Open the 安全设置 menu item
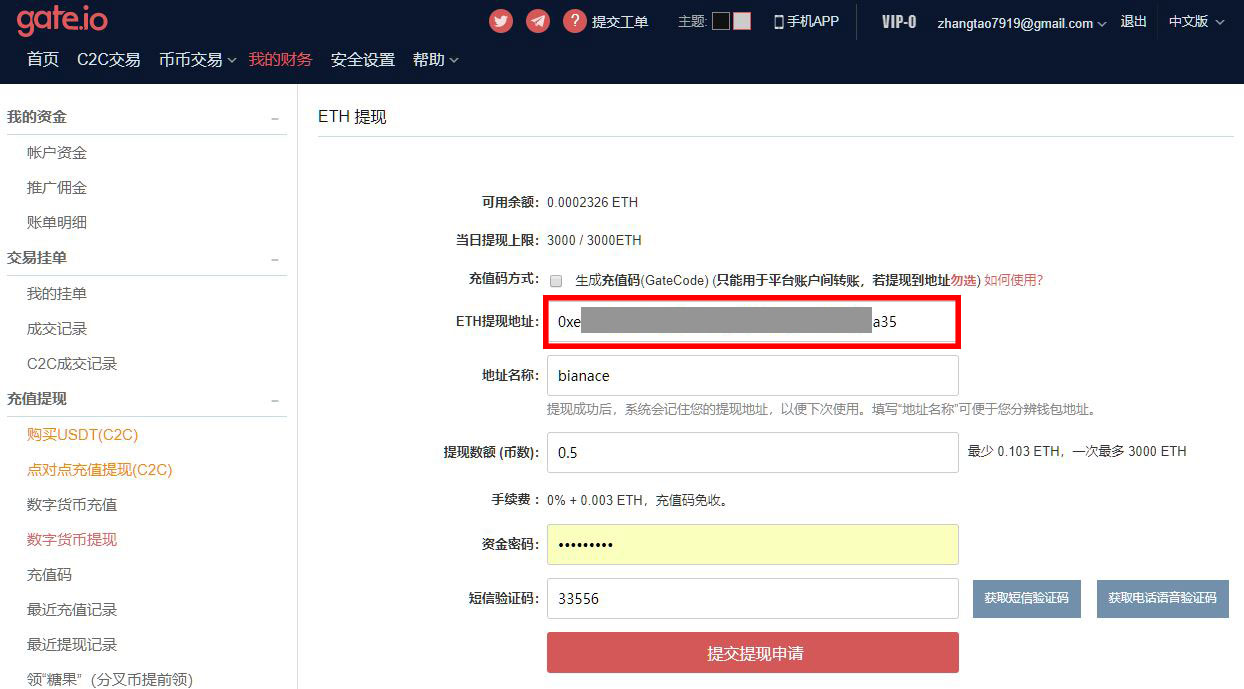This screenshot has height=689, width=1244. tap(363, 60)
